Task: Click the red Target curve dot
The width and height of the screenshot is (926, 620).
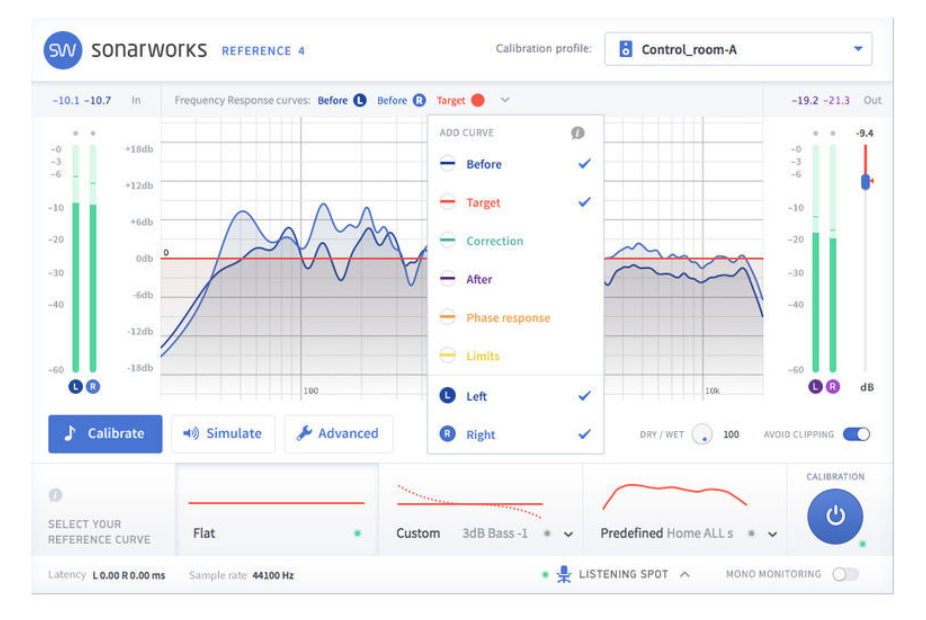Action: pyautogui.click(x=478, y=100)
